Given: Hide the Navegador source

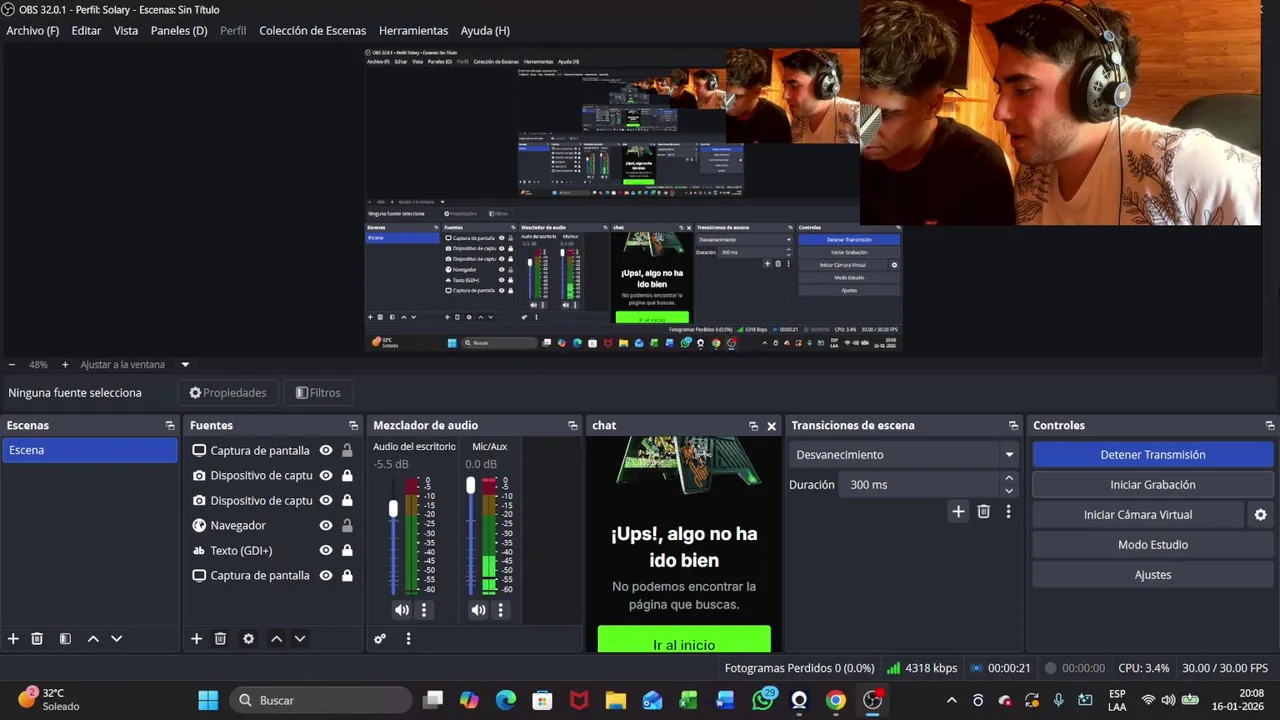Looking at the screenshot, I should (326, 525).
